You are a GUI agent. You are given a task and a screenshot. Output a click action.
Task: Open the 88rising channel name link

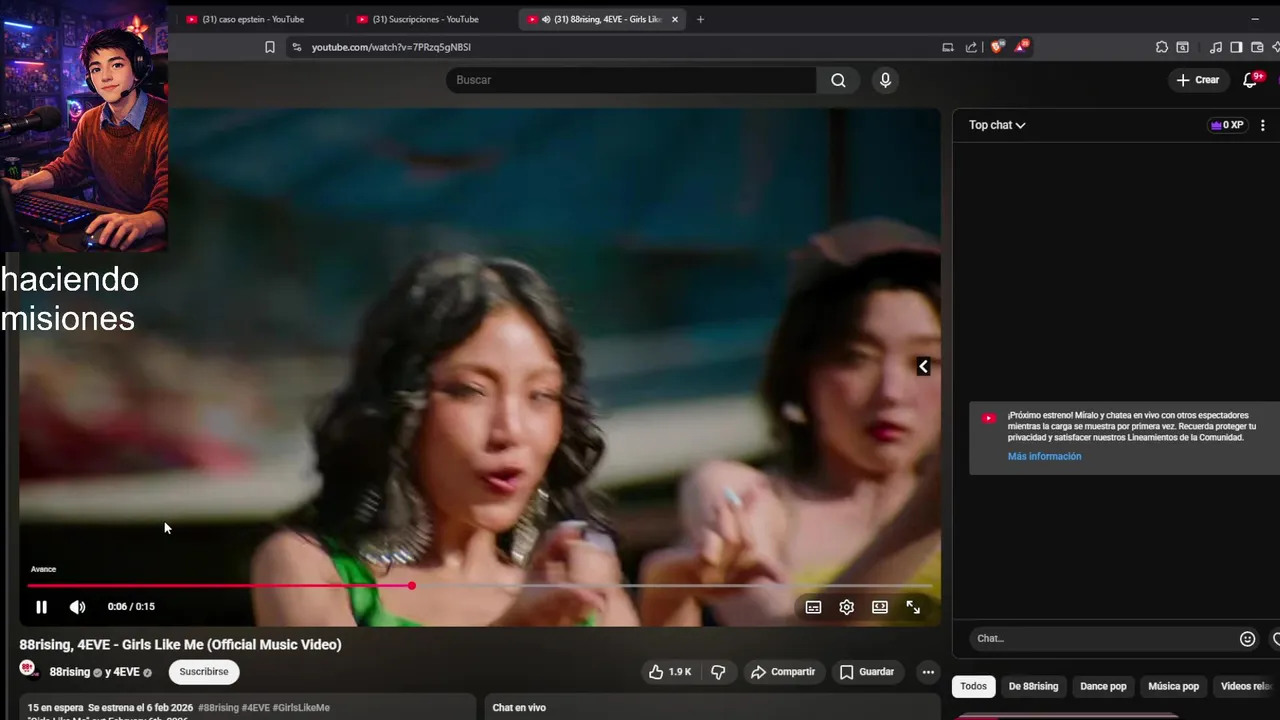(x=70, y=672)
